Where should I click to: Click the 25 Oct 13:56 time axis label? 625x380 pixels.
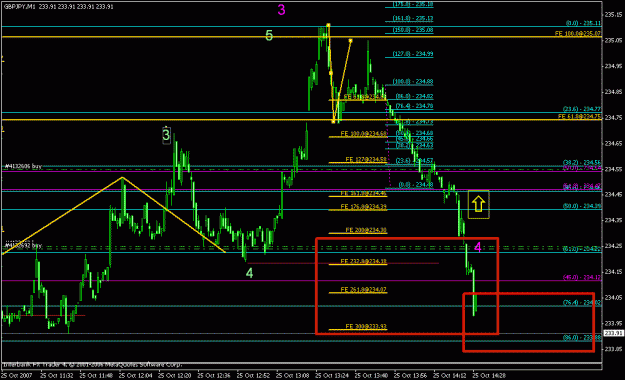pyautogui.click(x=411, y=376)
